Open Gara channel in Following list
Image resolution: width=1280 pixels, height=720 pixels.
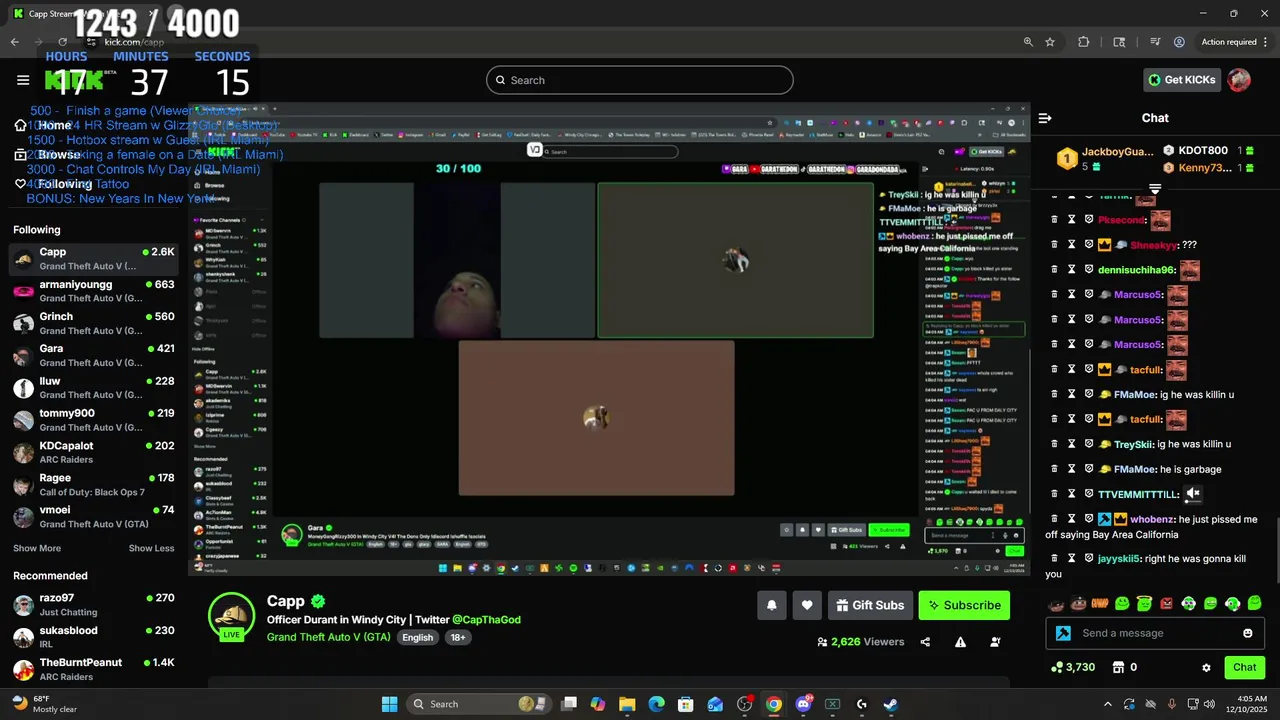point(94,355)
